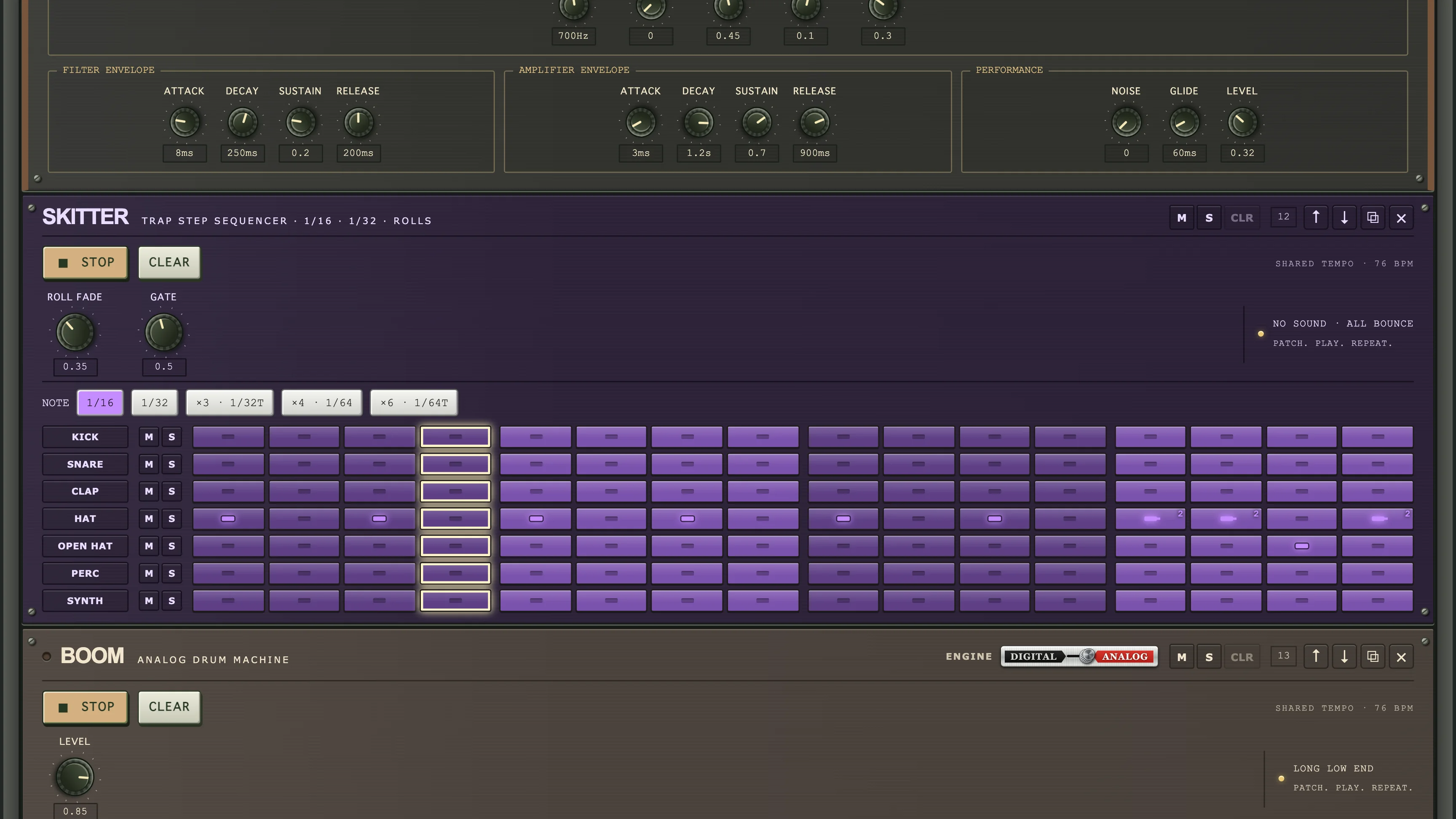Flip the Digital/Analog engine switch
This screenshot has height=819, width=1456.
pos(1079,657)
